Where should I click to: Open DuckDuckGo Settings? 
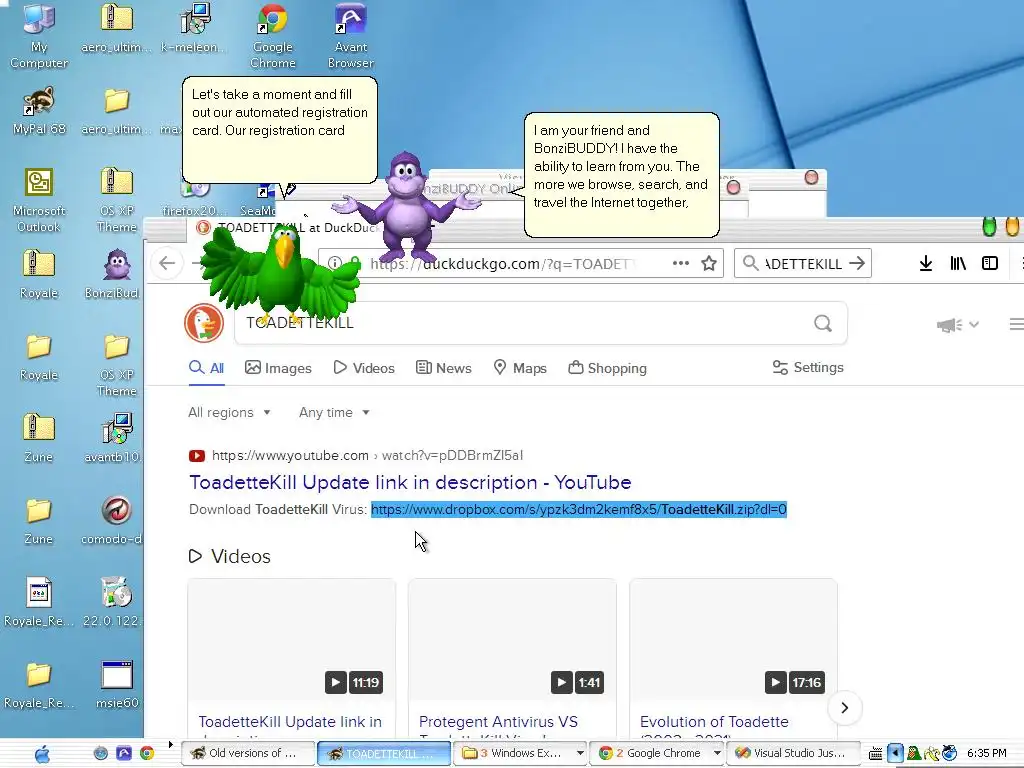coord(808,367)
